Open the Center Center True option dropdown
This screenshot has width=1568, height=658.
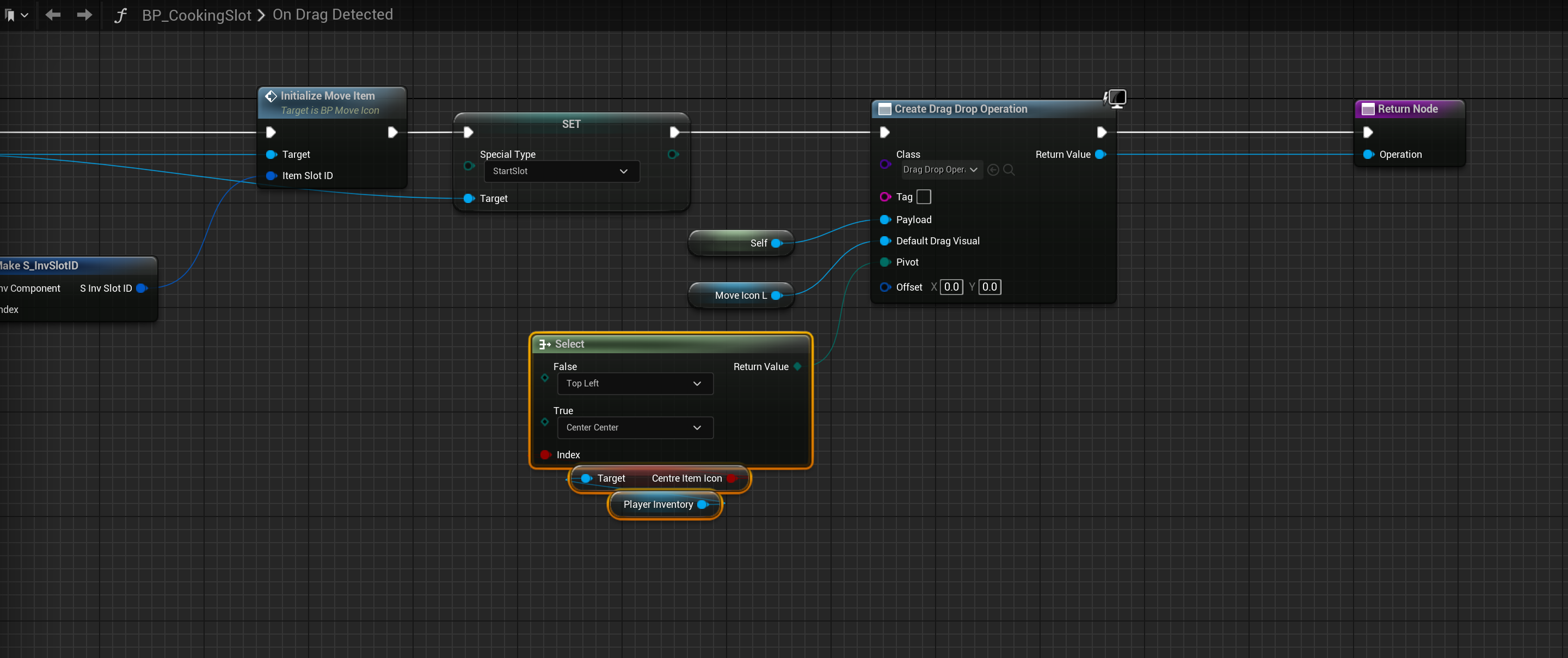click(634, 427)
